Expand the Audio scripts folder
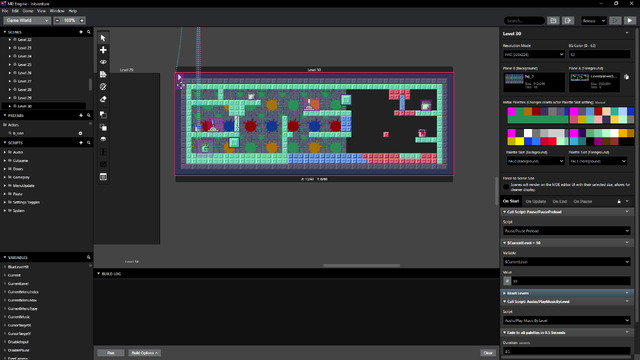The height and width of the screenshot is (360, 640). click(x=5, y=152)
